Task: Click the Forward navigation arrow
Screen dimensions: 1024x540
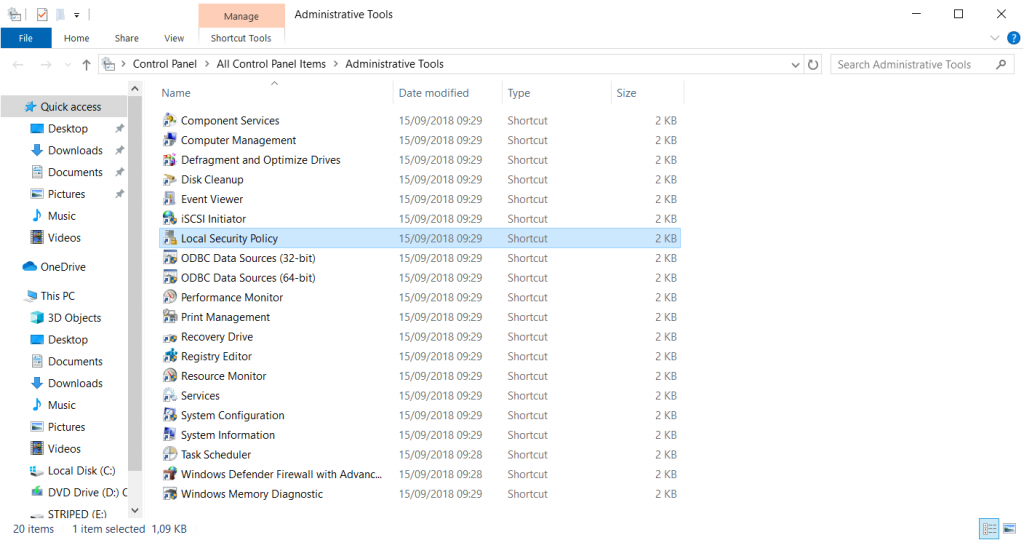Action: click(46, 64)
